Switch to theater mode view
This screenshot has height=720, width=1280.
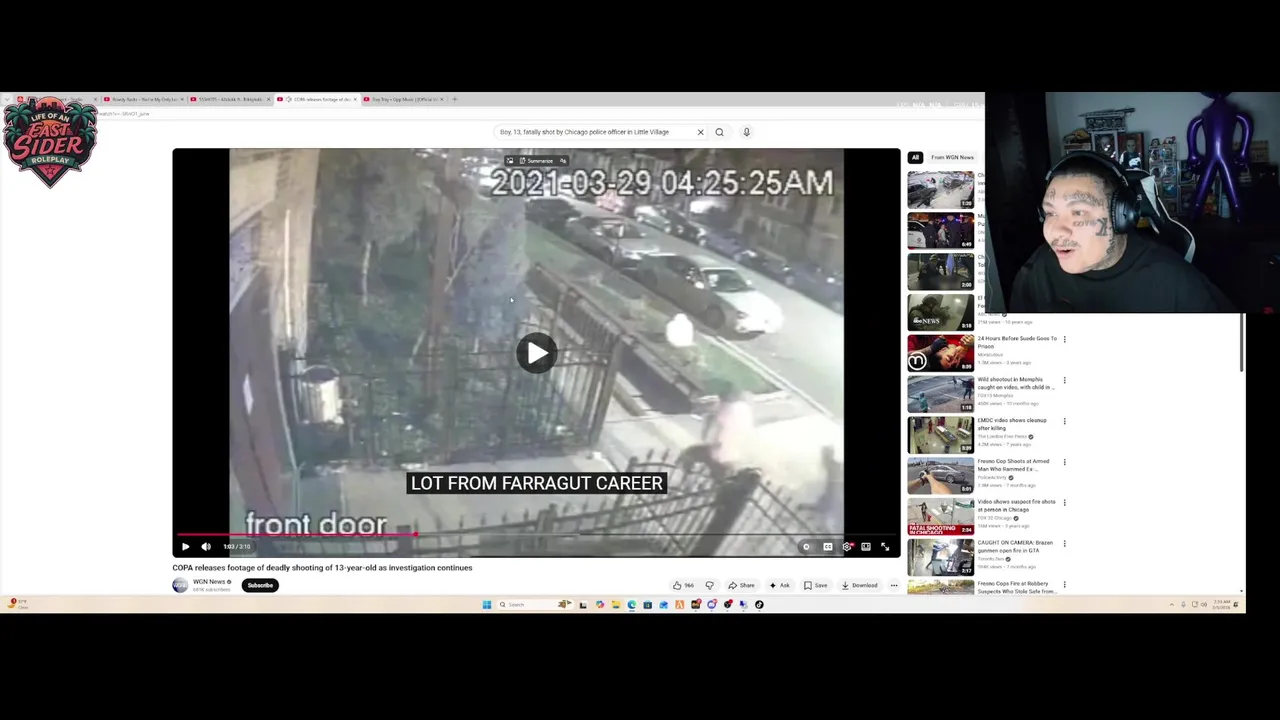[x=866, y=547]
